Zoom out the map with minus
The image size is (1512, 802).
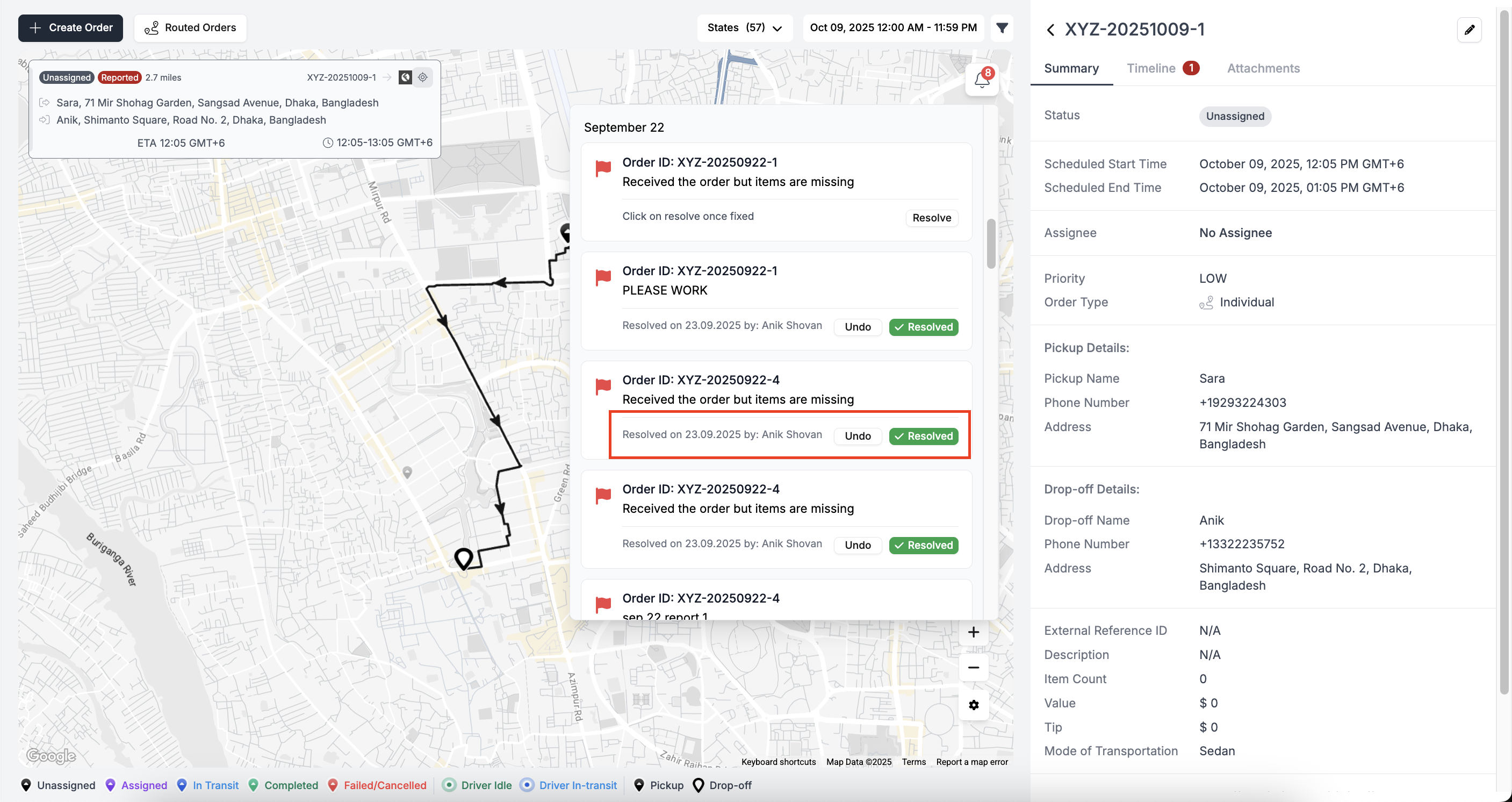pyautogui.click(x=973, y=668)
